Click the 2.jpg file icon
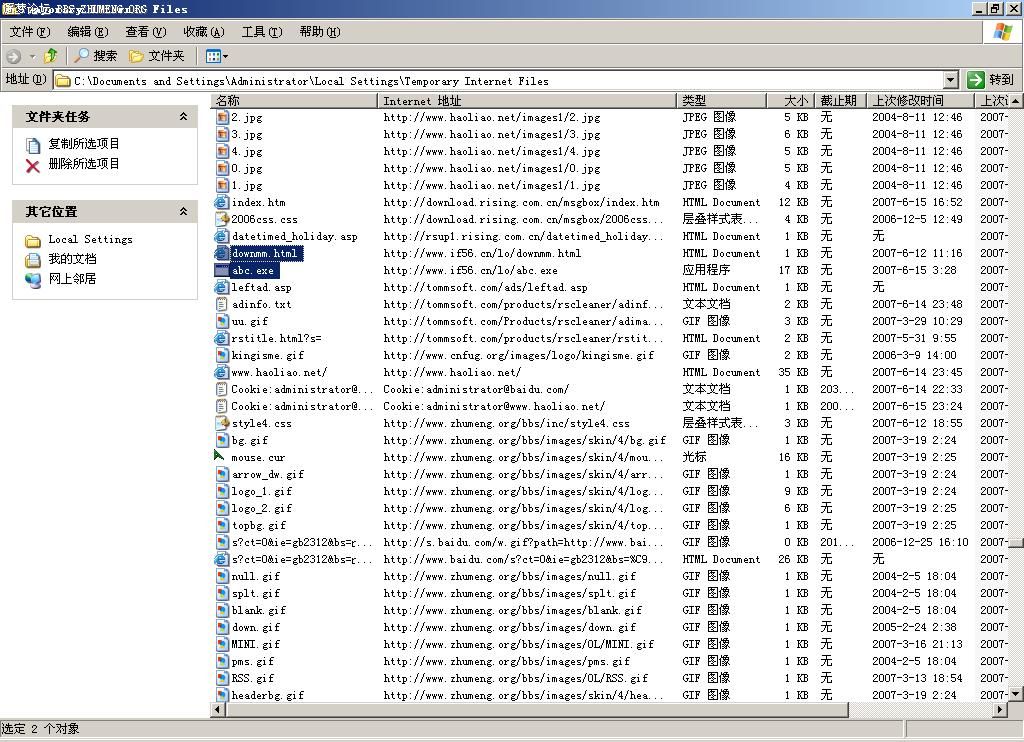The width and height of the screenshot is (1024, 742). click(x=222, y=118)
